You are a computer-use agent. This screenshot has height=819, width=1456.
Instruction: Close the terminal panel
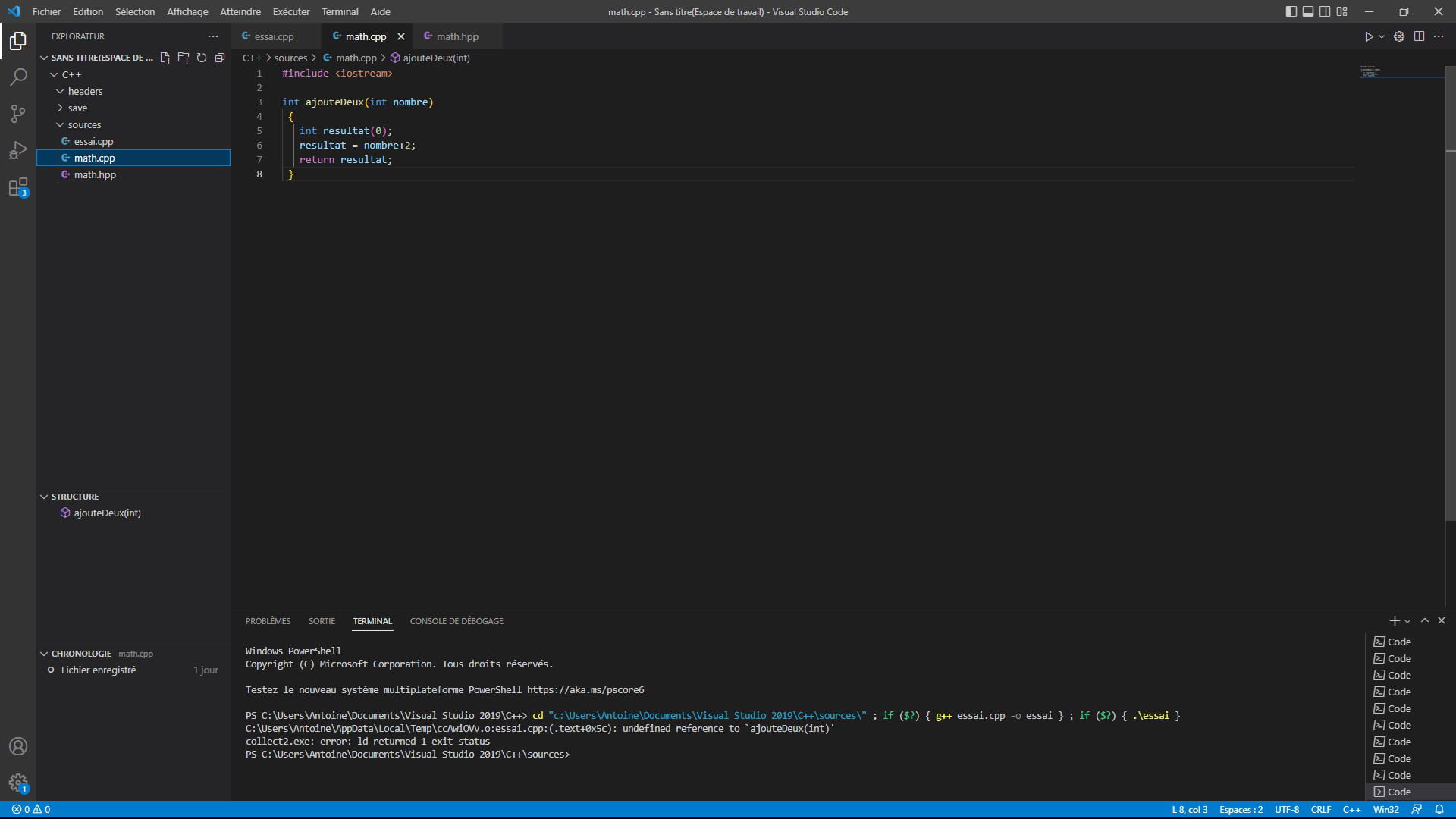click(1442, 620)
